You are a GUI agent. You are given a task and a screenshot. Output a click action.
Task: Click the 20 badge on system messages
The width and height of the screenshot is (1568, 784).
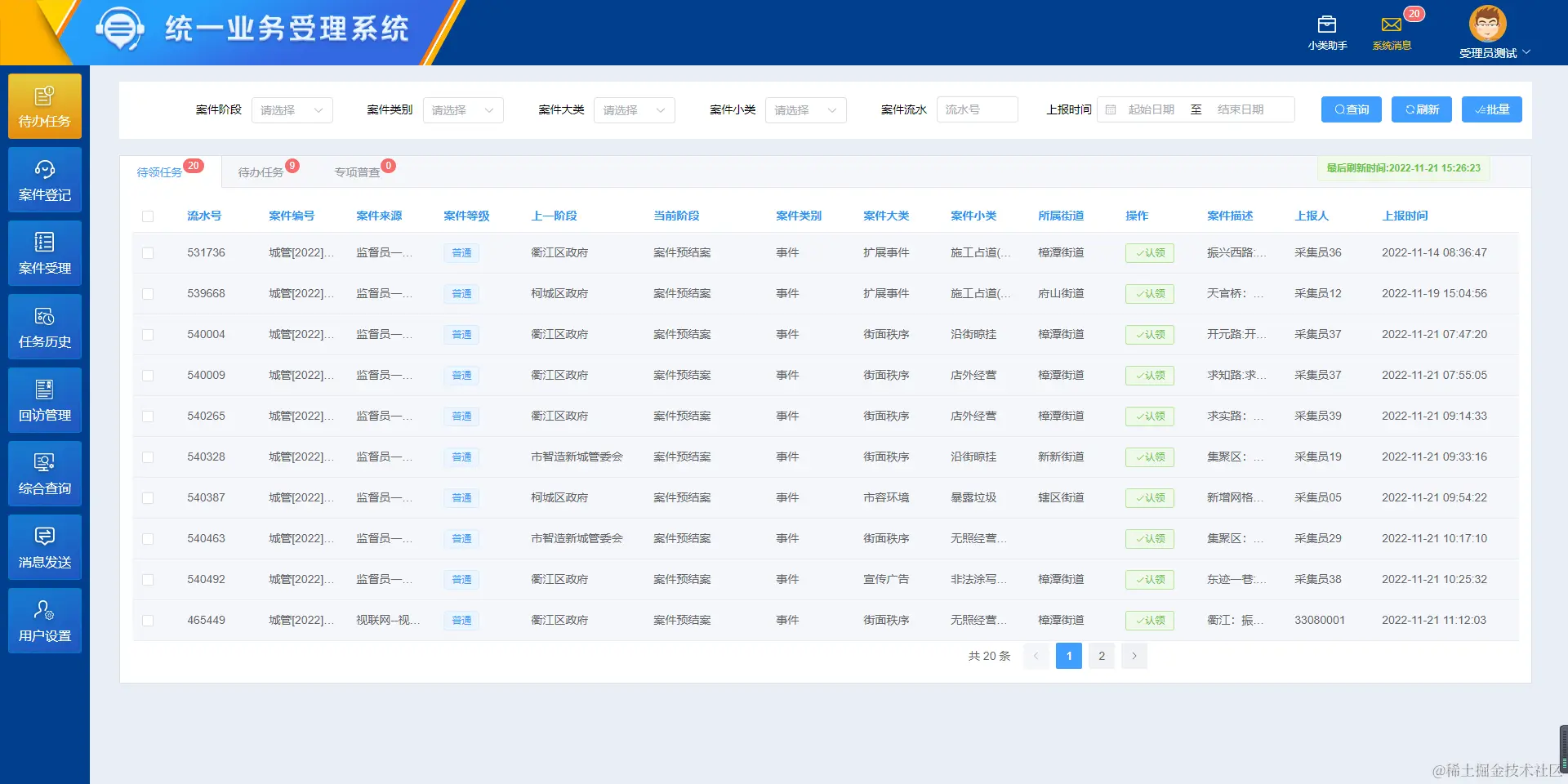coord(1414,14)
